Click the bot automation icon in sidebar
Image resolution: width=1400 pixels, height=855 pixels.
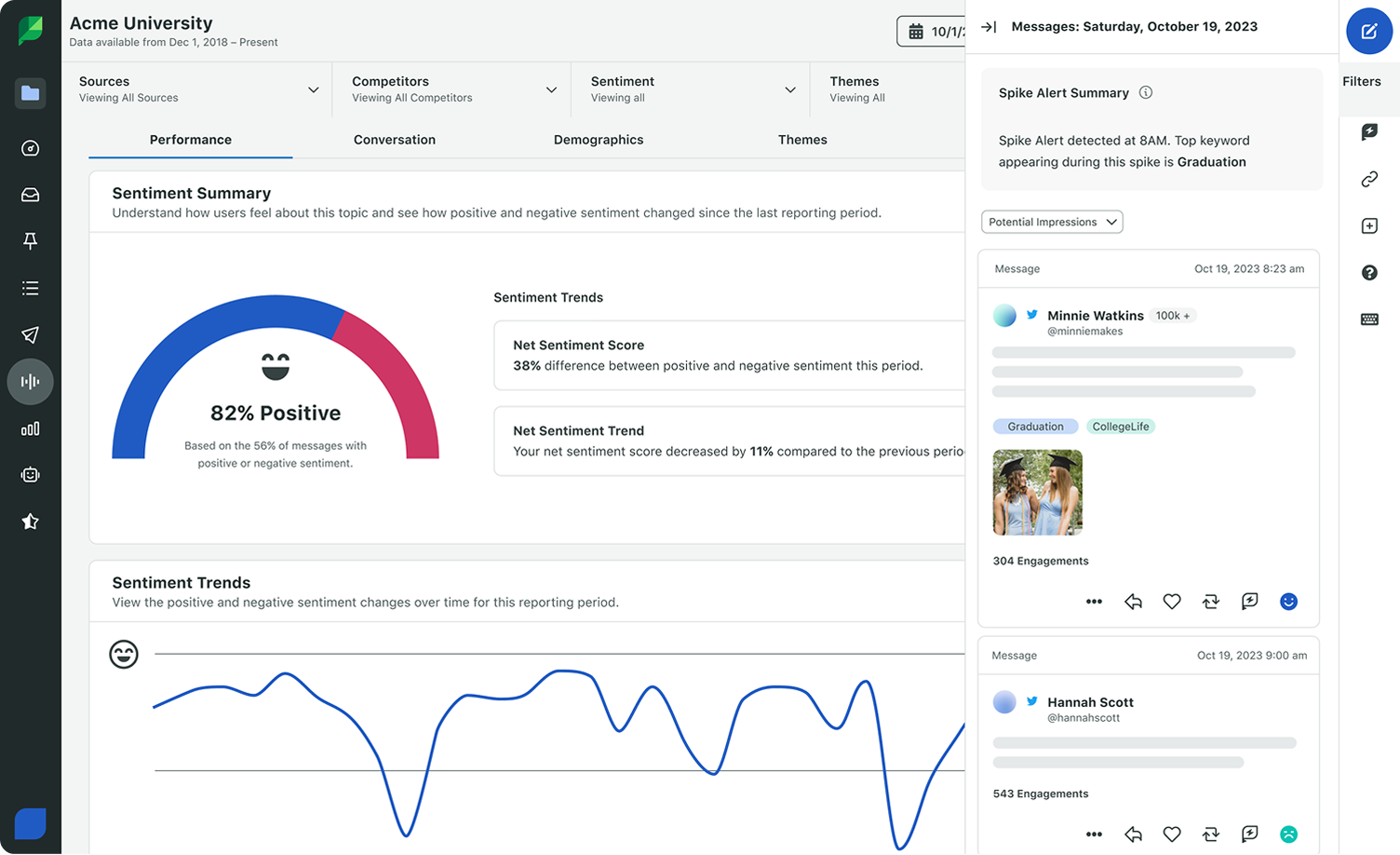pos(31,474)
